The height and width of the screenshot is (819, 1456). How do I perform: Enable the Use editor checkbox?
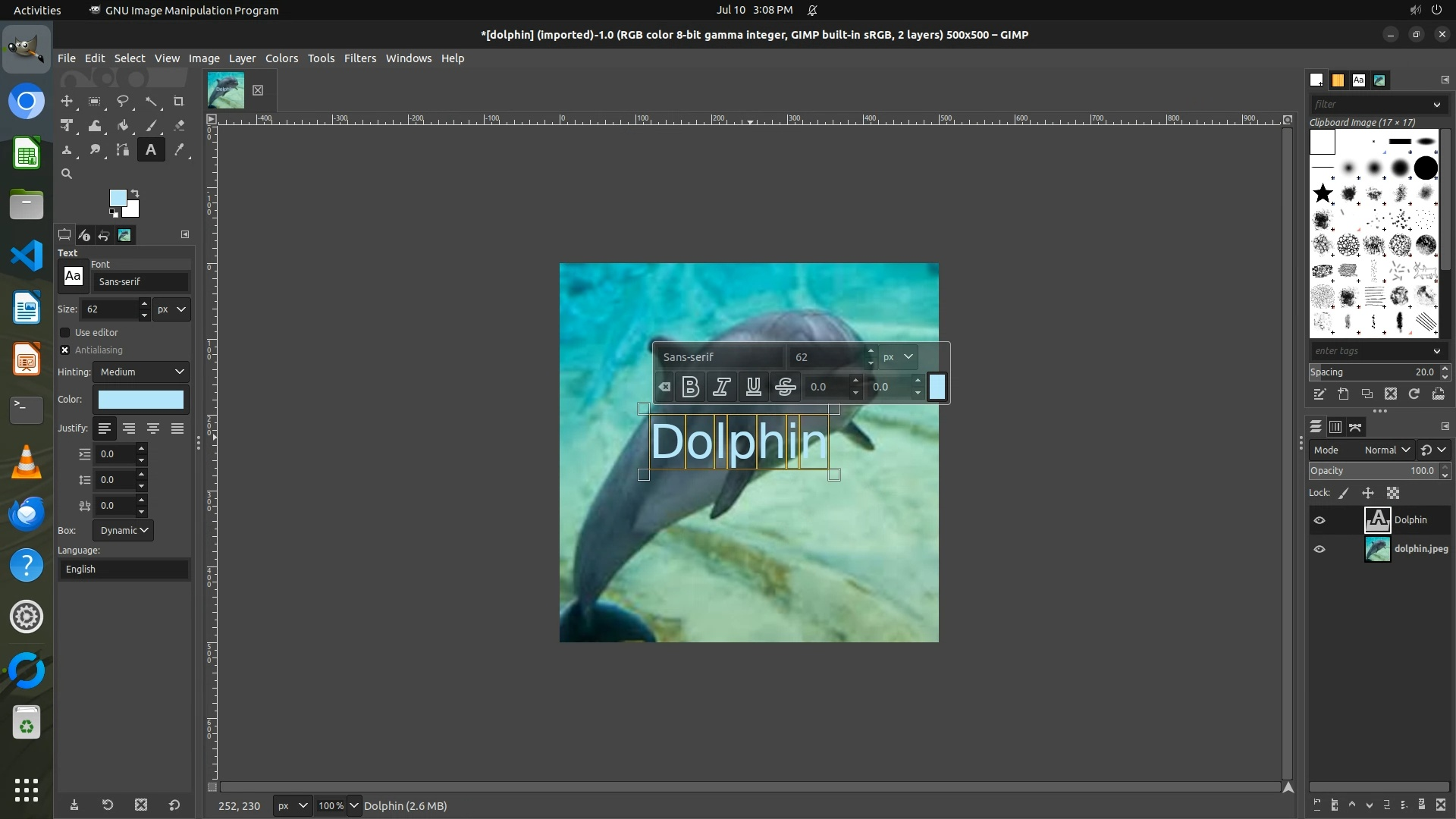[x=65, y=332]
